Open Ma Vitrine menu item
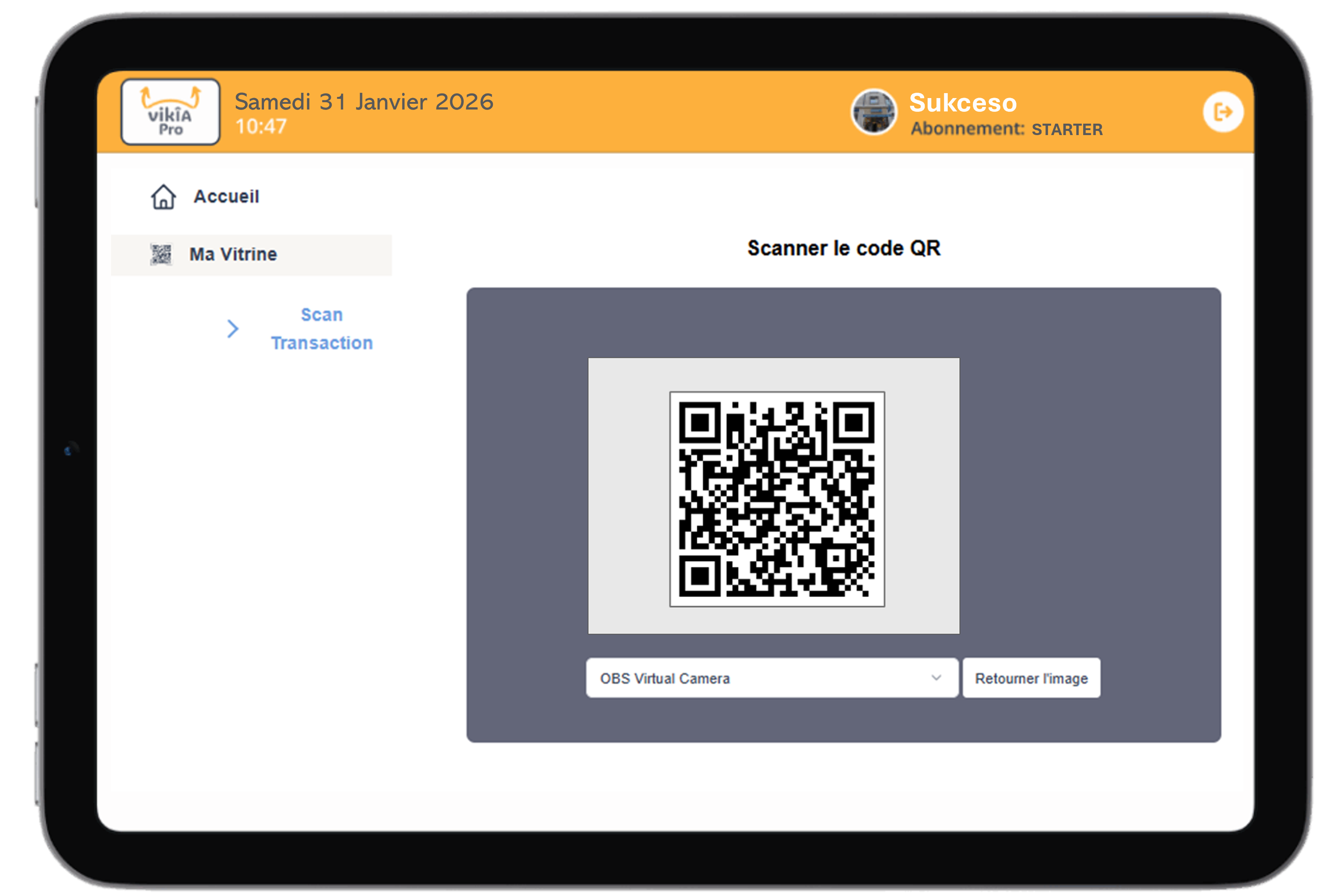The height and width of the screenshot is (896, 1343). click(251, 255)
